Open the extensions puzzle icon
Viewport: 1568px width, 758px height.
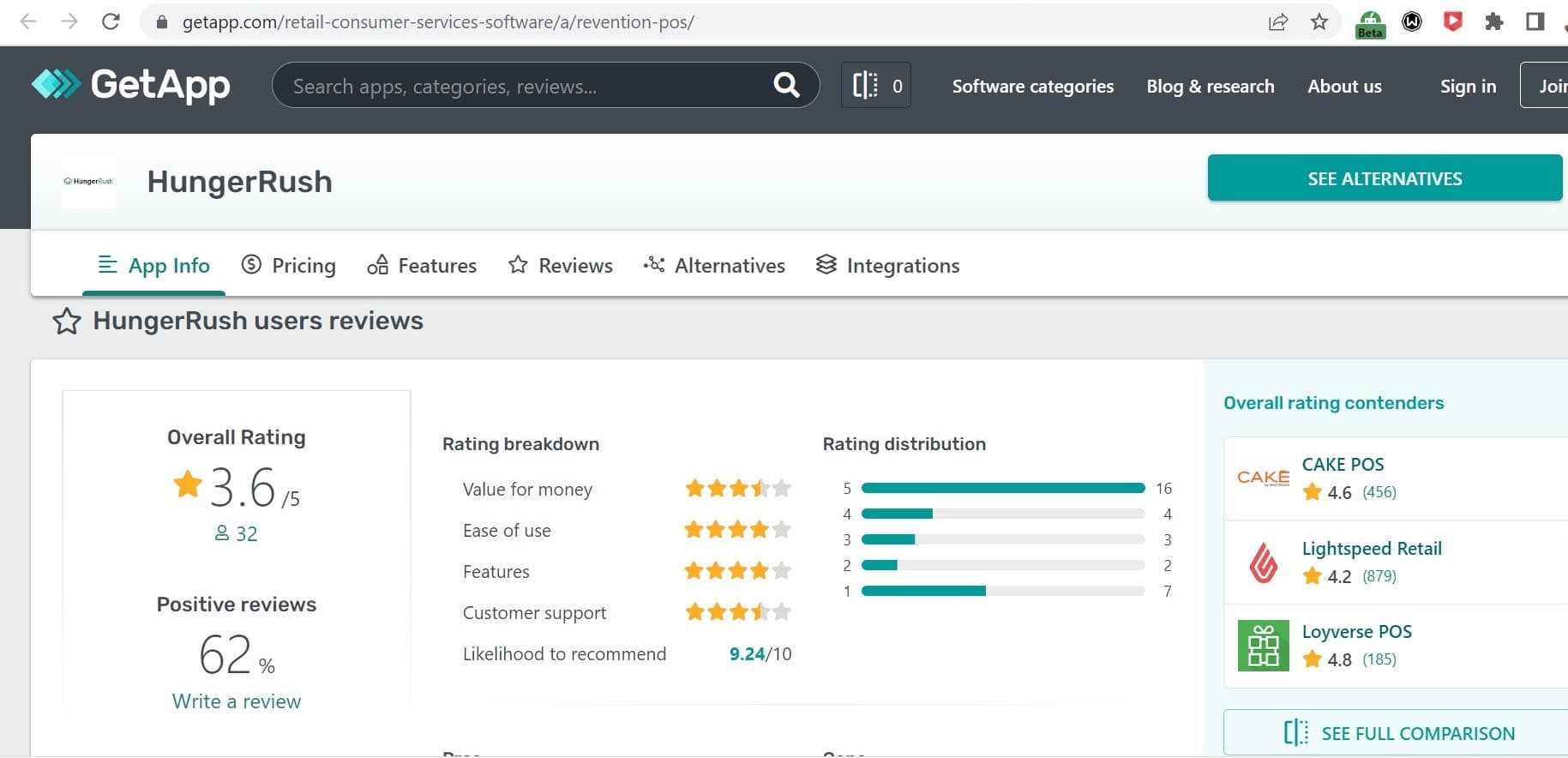tap(1494, 21)
